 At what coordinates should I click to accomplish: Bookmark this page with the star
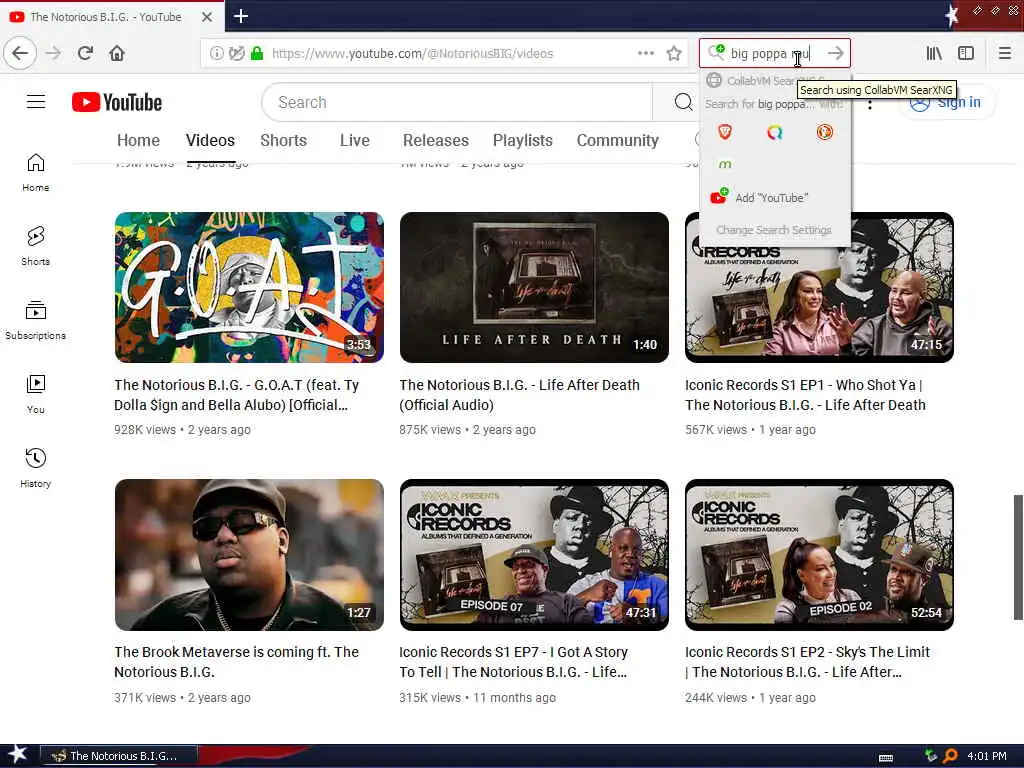[674, 54]
